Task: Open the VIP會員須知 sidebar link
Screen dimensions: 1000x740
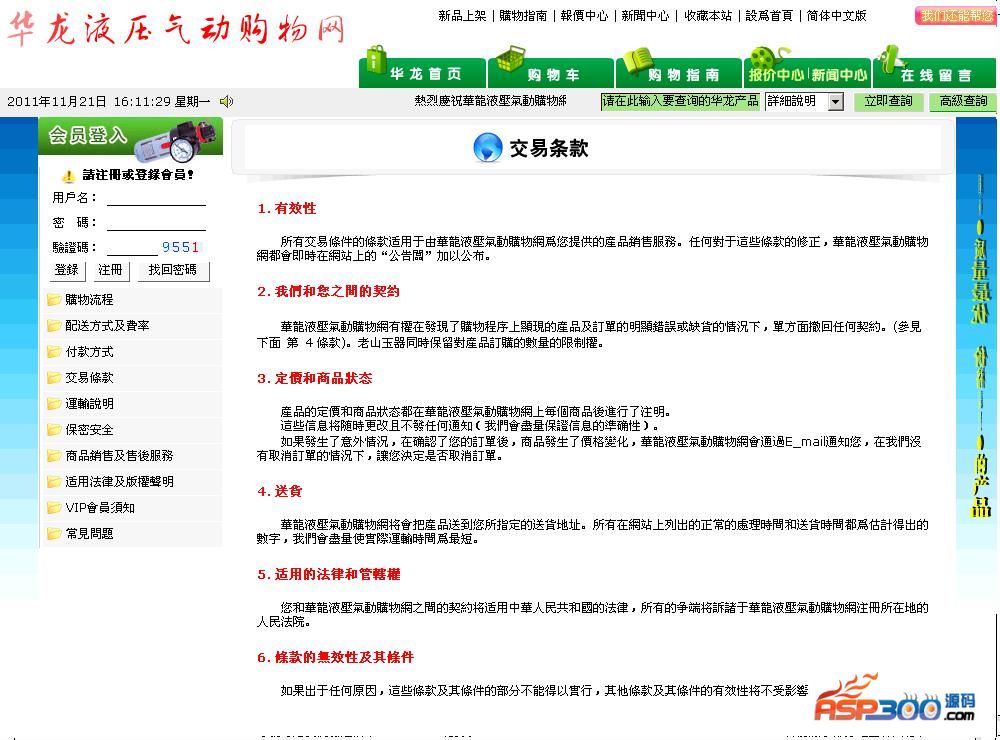Action: (x=100, y=508)
